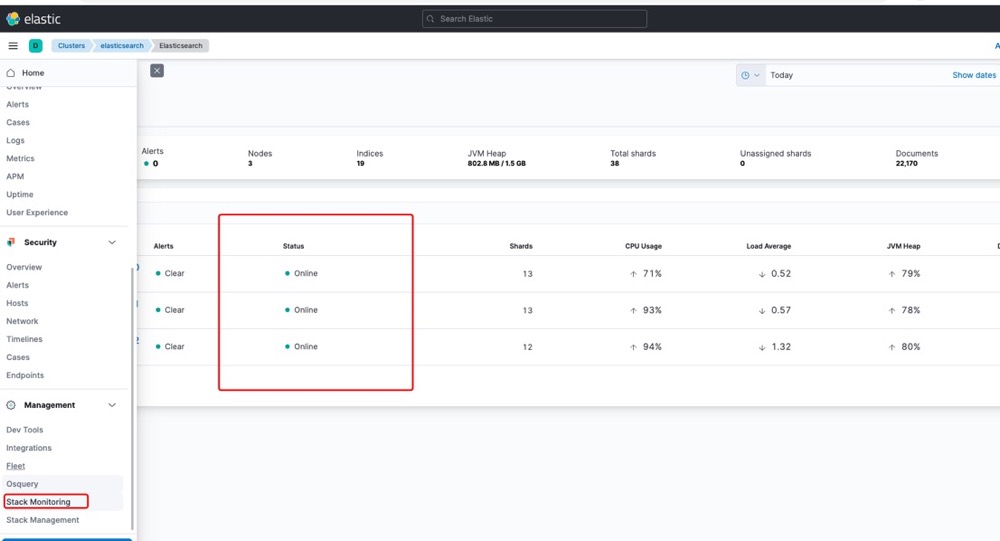The width and height of the screenshot is (1000, 541).
Task: Click the search magnifier icon in header
Action: tap(431, 19)
